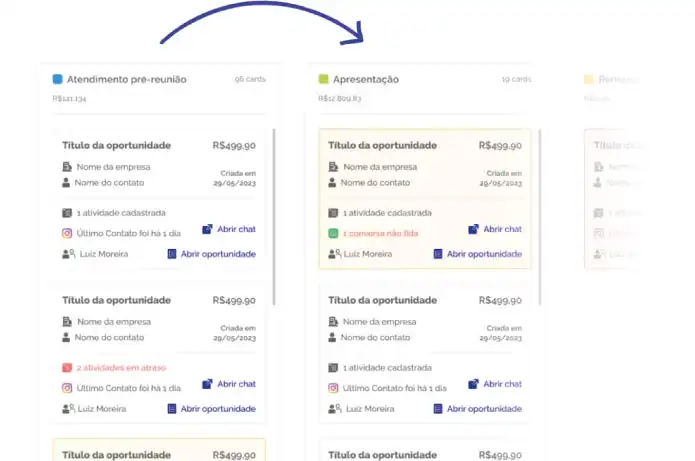Click the Apresentação column scrollbar

540,215
